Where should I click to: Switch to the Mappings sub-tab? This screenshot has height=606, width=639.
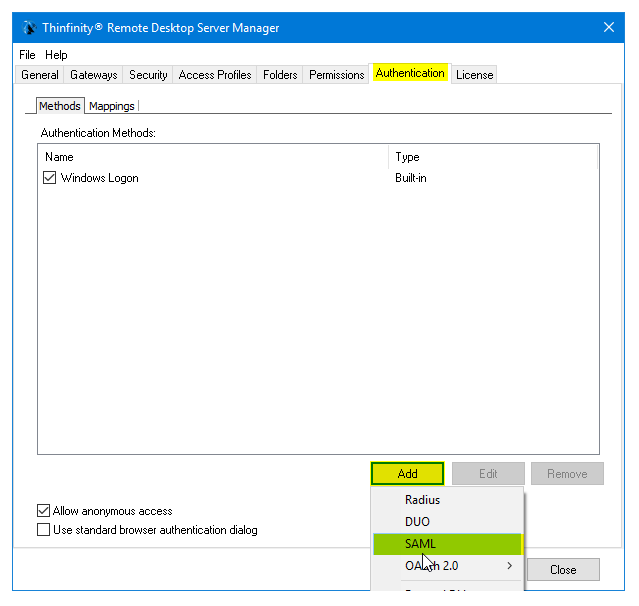(112, 106)
